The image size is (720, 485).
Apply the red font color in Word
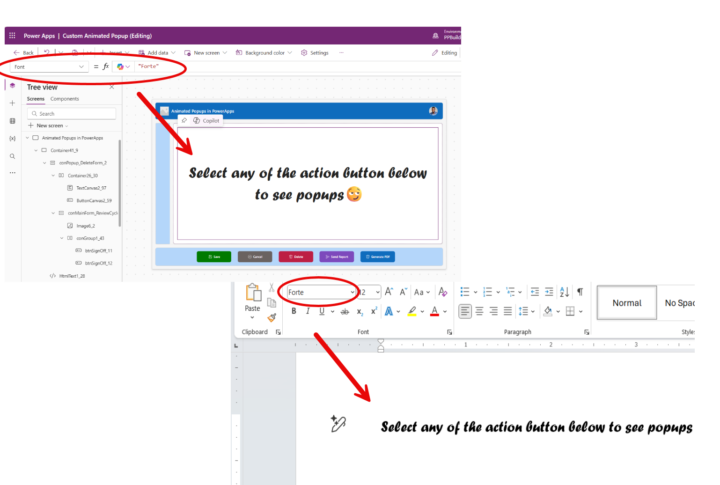pos(434,311)
